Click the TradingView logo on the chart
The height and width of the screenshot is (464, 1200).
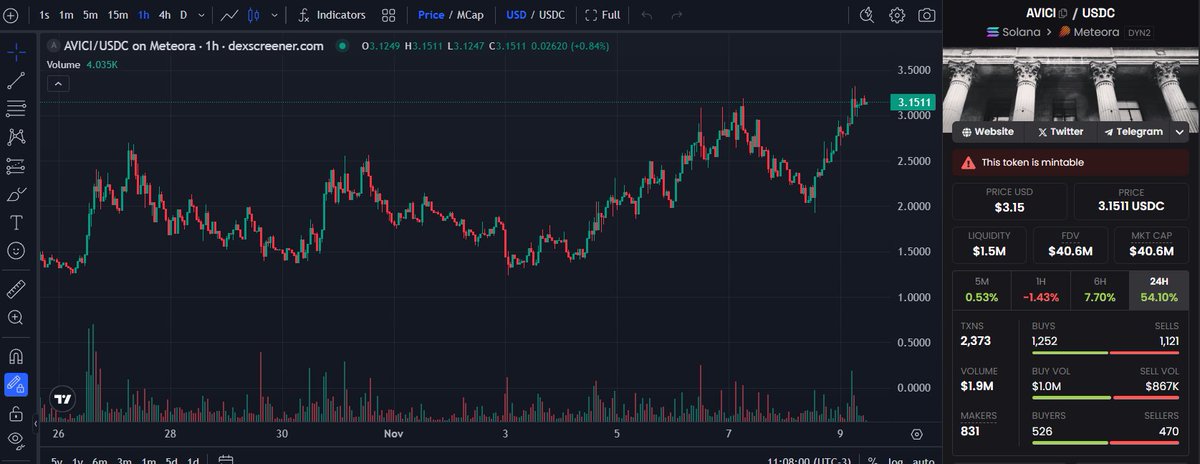coord(63,398)
